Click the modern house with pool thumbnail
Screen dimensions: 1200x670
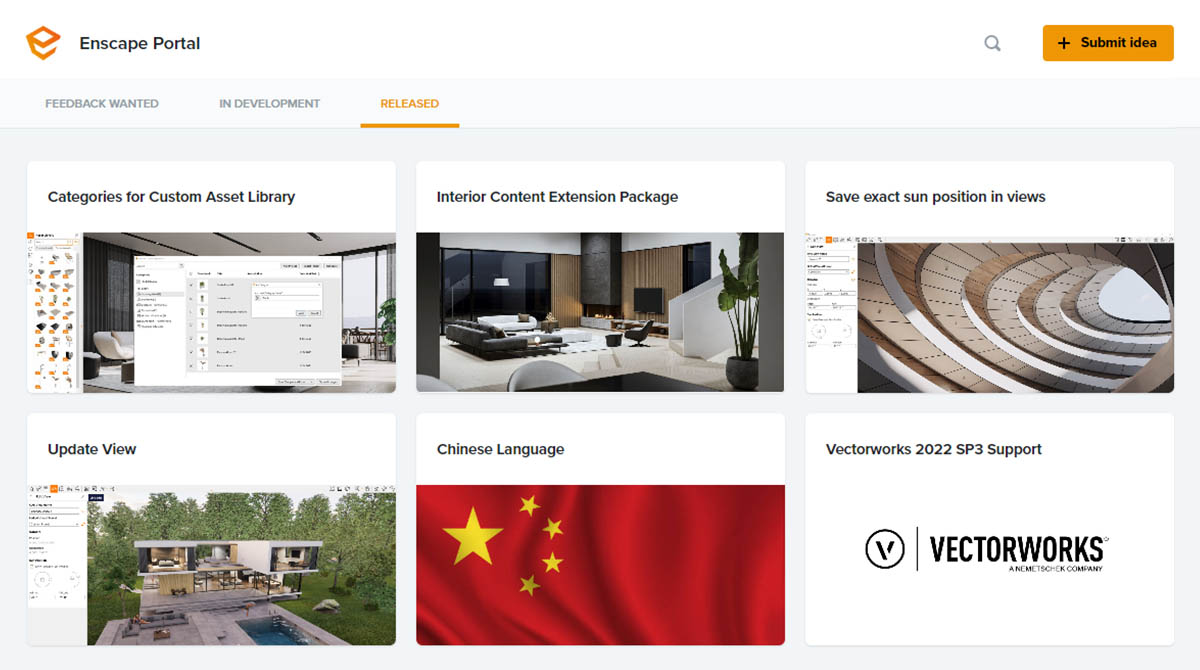(x=211, y=565)
